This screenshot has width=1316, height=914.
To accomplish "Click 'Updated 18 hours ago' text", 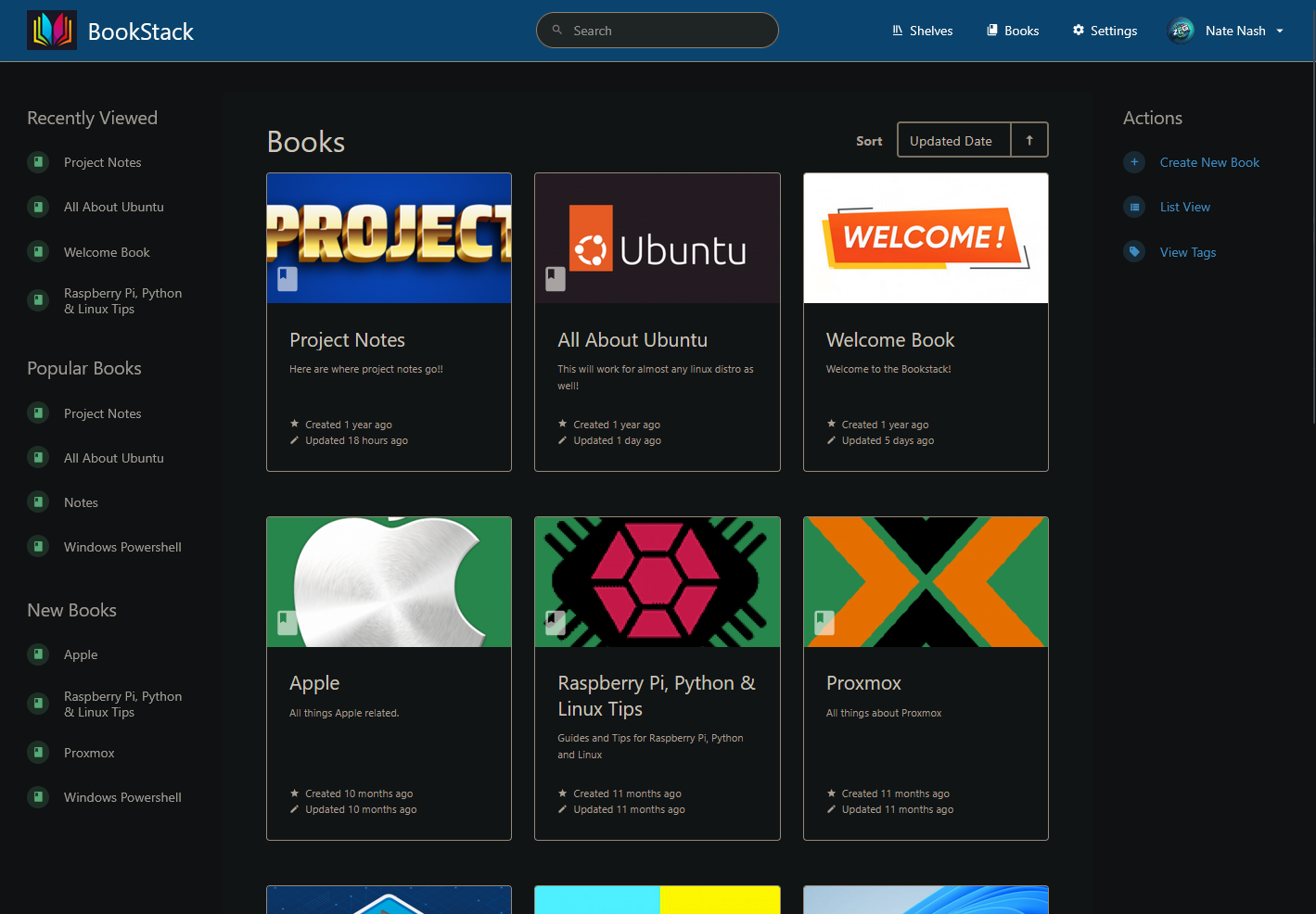I will [x=356, y=440].
